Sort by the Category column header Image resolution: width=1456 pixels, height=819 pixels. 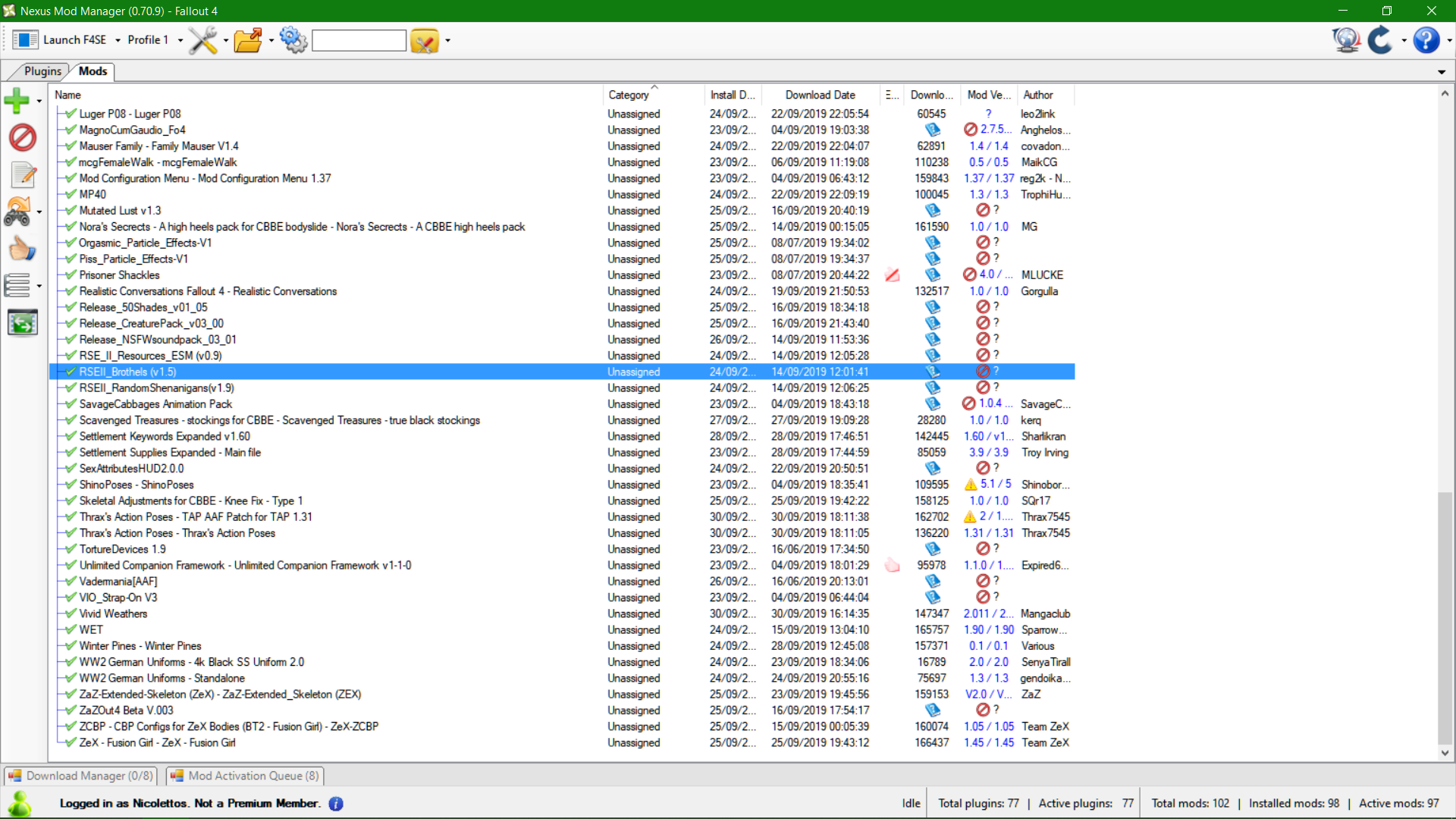(653, 95)
